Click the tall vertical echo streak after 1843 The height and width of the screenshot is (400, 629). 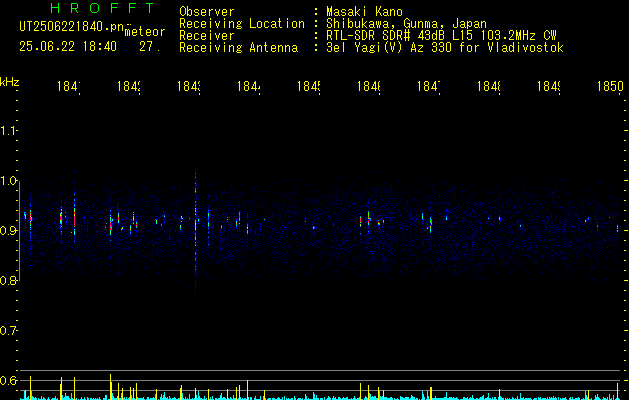(x=195, y=229)
